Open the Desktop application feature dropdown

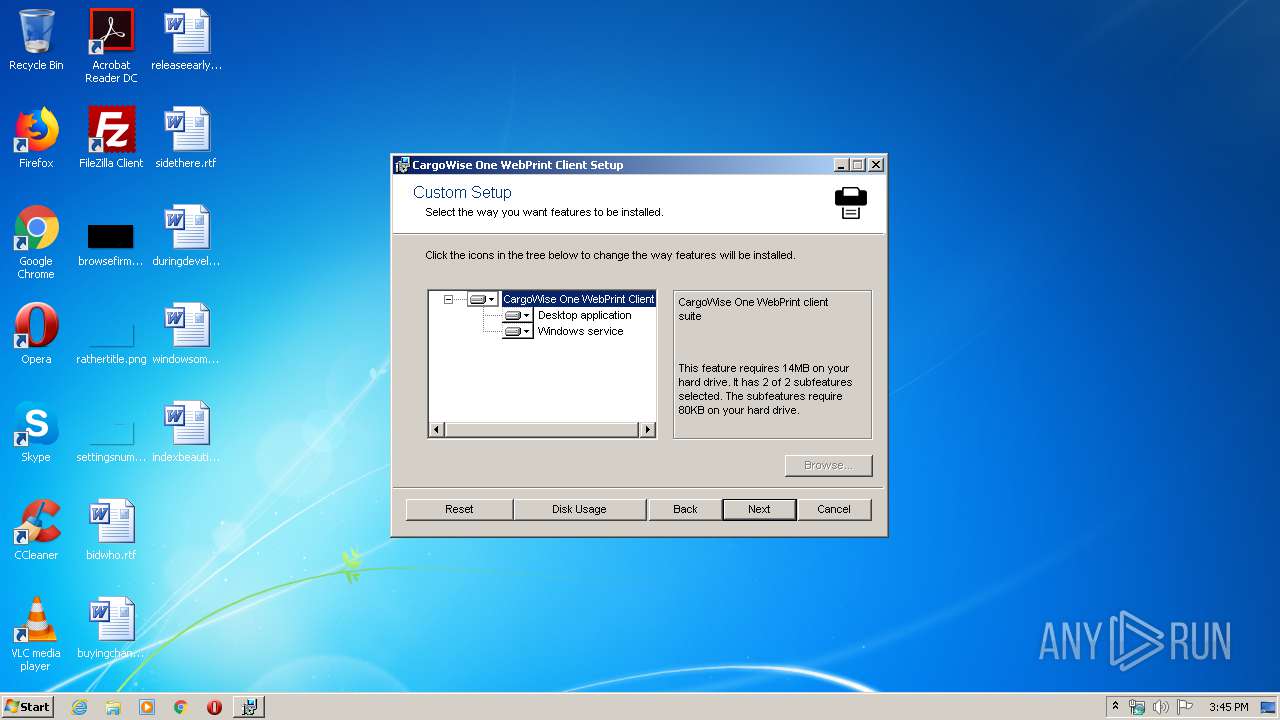tap(518, 315)
